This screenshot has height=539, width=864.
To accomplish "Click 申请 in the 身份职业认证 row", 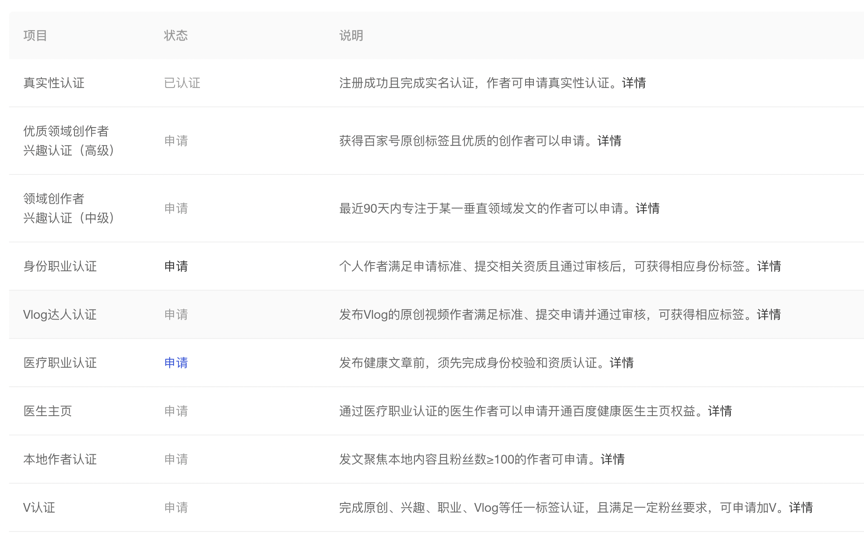I will [x=176, y=266].
